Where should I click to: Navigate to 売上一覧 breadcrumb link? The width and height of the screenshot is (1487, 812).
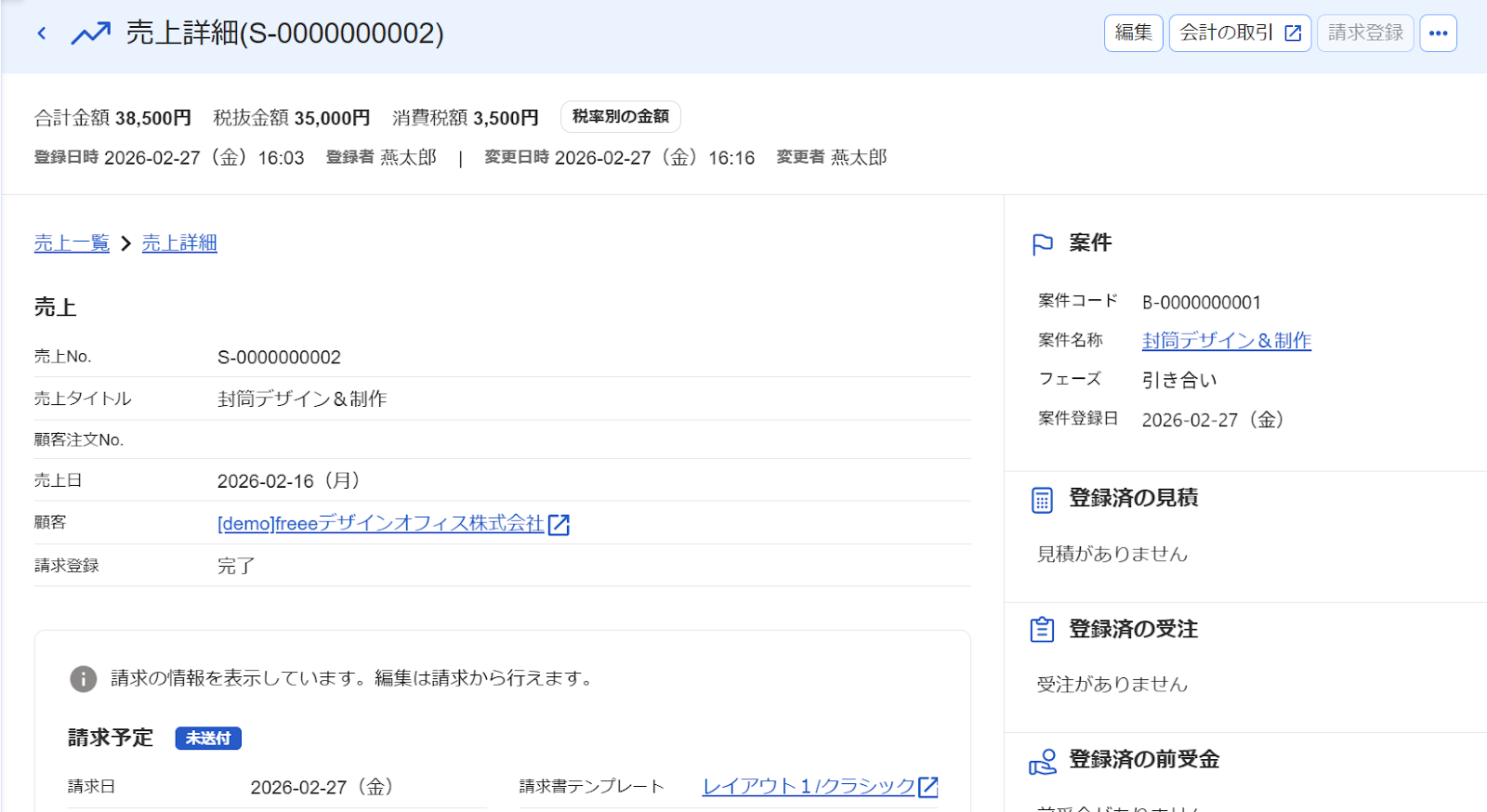coord(72,243)
